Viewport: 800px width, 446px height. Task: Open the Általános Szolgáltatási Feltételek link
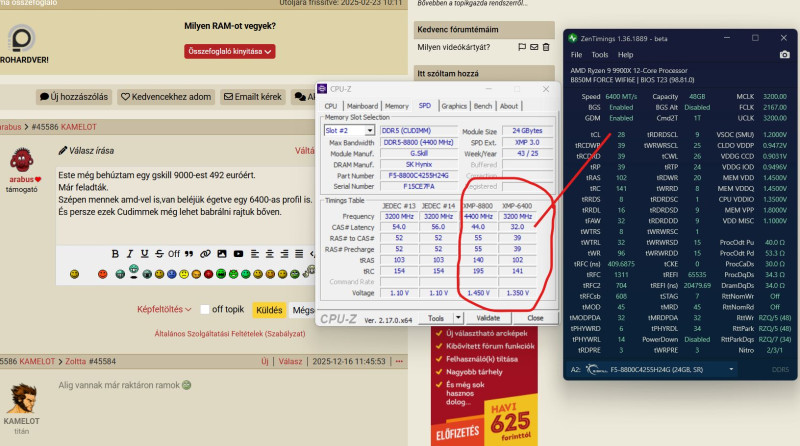[230, 334]
